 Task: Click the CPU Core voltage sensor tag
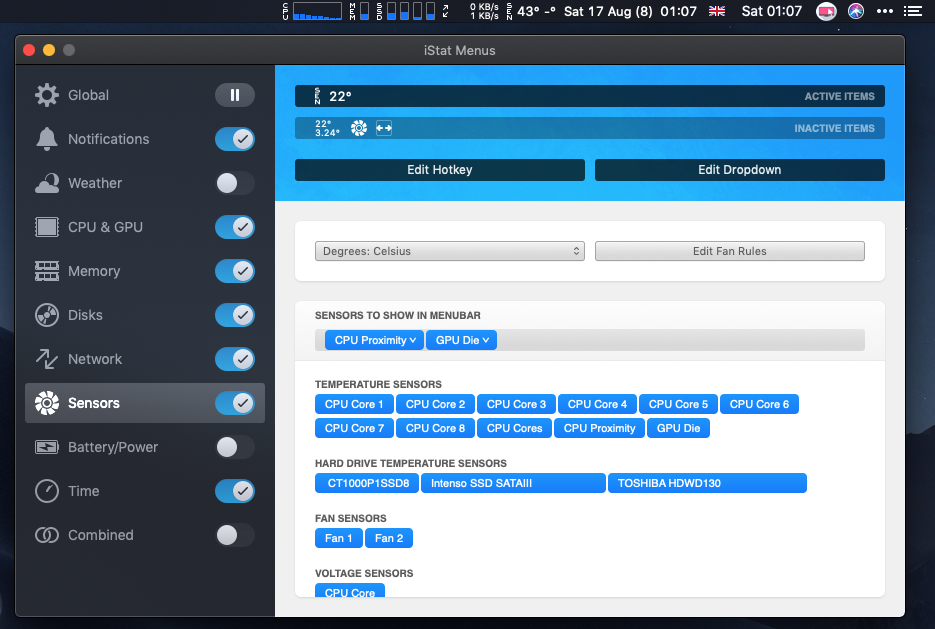point(350,591)
